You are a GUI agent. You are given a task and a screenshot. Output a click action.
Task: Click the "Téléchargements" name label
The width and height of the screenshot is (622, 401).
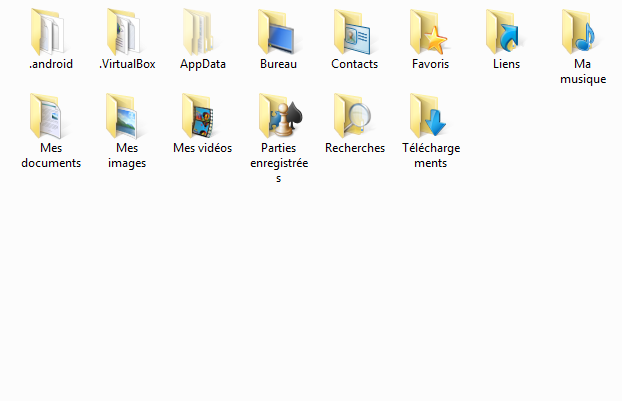click(x=431, y=156)
